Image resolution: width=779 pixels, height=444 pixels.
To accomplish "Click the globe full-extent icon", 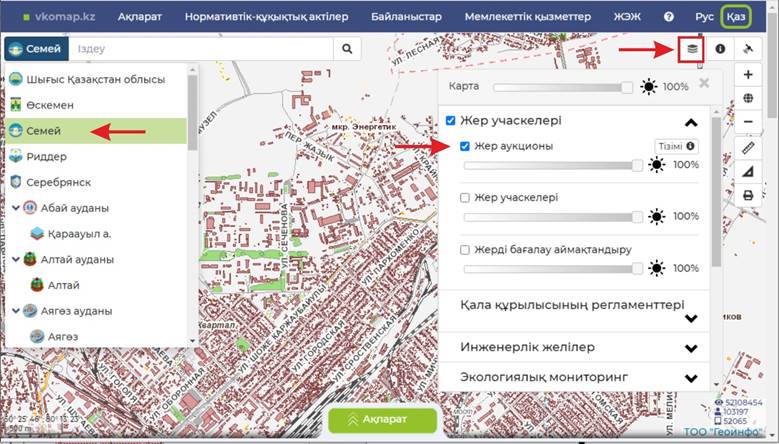I will point(748,99).
